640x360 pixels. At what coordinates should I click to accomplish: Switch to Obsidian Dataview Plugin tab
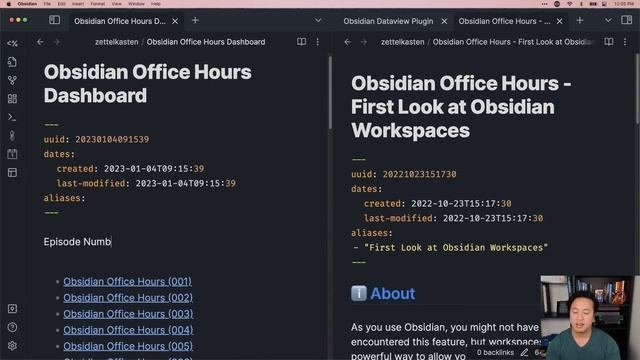coord(388,21)
